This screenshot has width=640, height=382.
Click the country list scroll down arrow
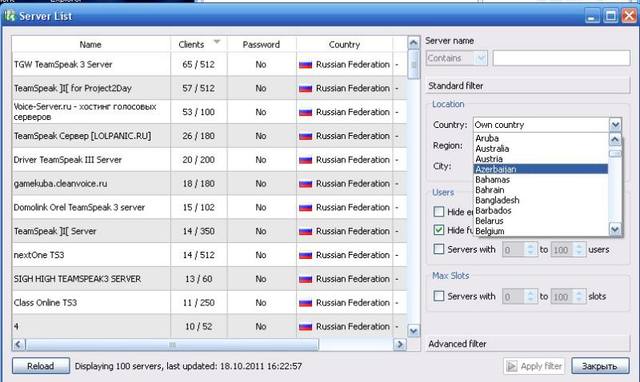pyautogui.click(x=615, y=229)
